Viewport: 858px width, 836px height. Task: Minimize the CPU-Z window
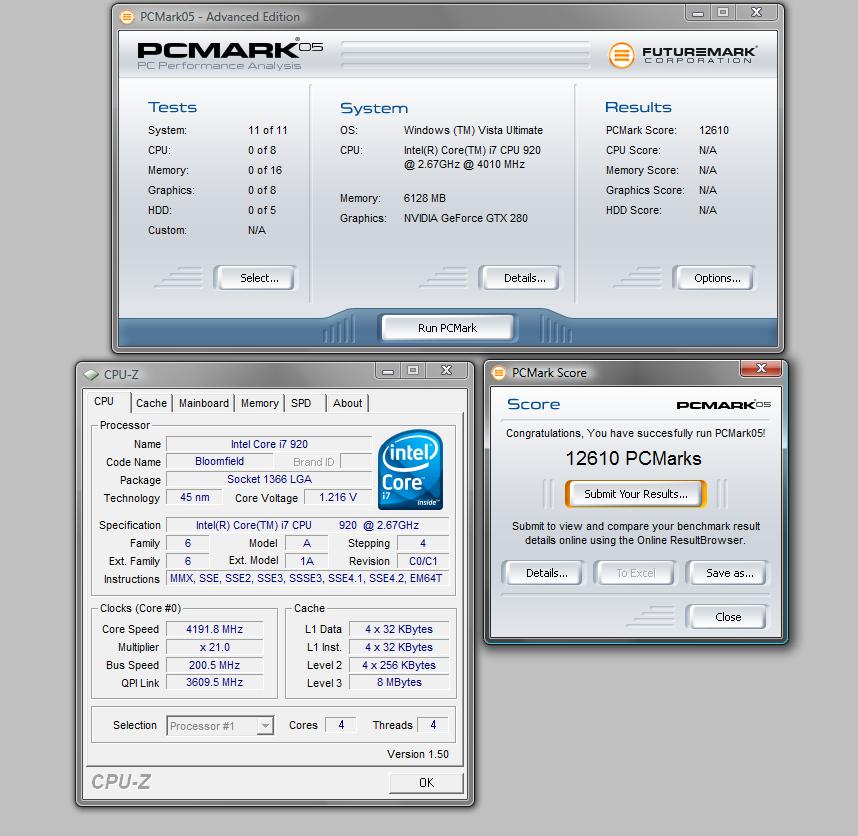pos(388,371)
